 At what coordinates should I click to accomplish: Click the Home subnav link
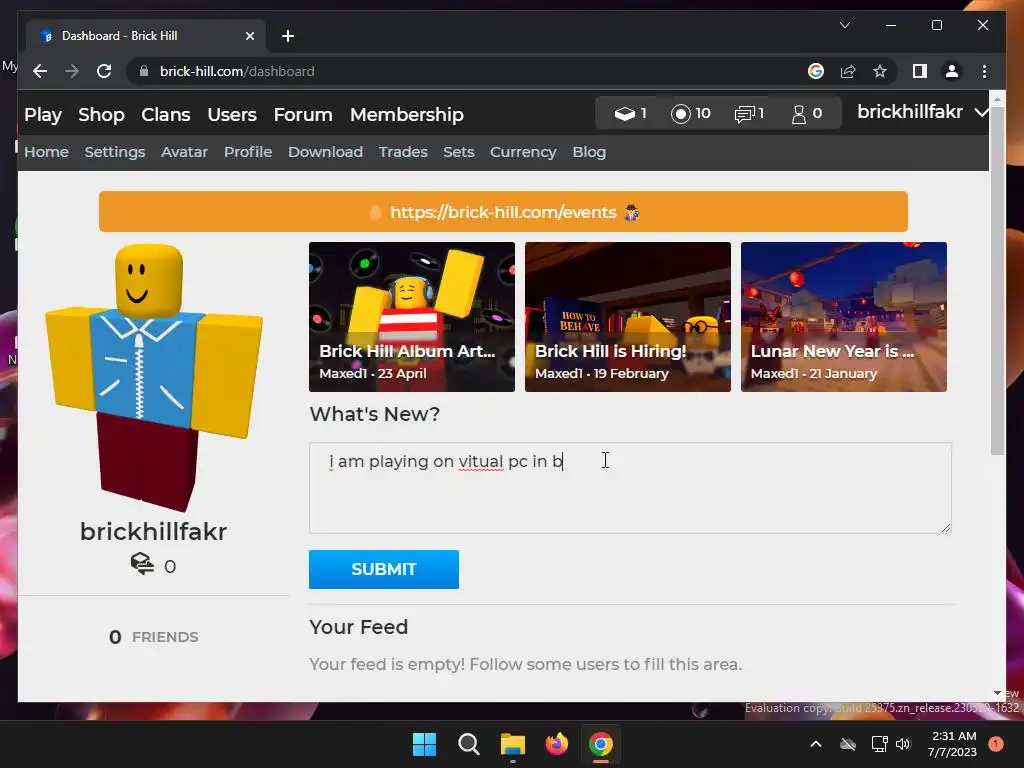46,152
